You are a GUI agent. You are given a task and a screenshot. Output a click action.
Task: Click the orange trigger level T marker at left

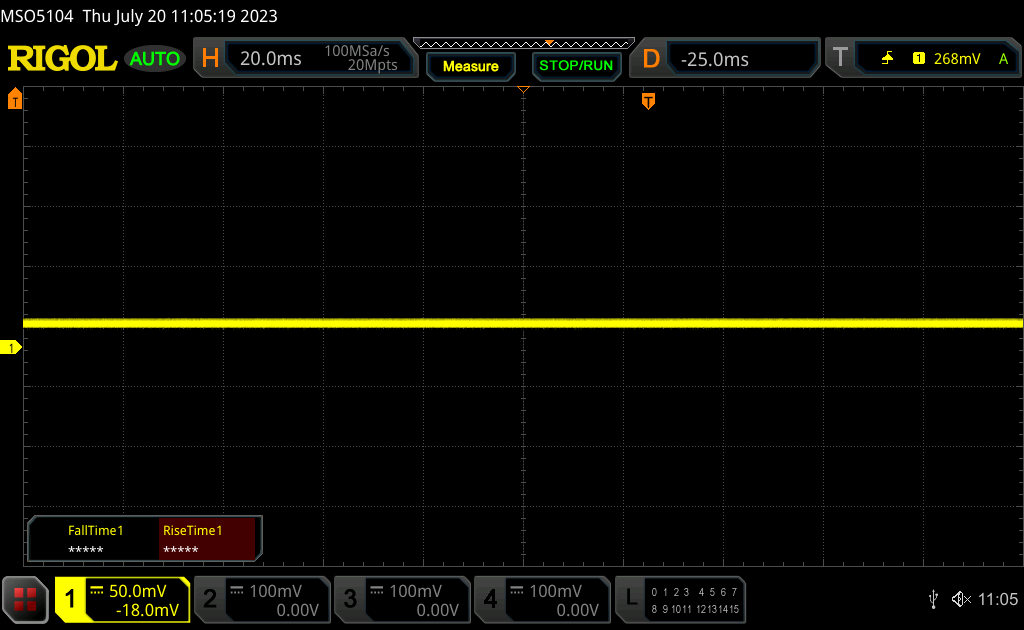14,99
